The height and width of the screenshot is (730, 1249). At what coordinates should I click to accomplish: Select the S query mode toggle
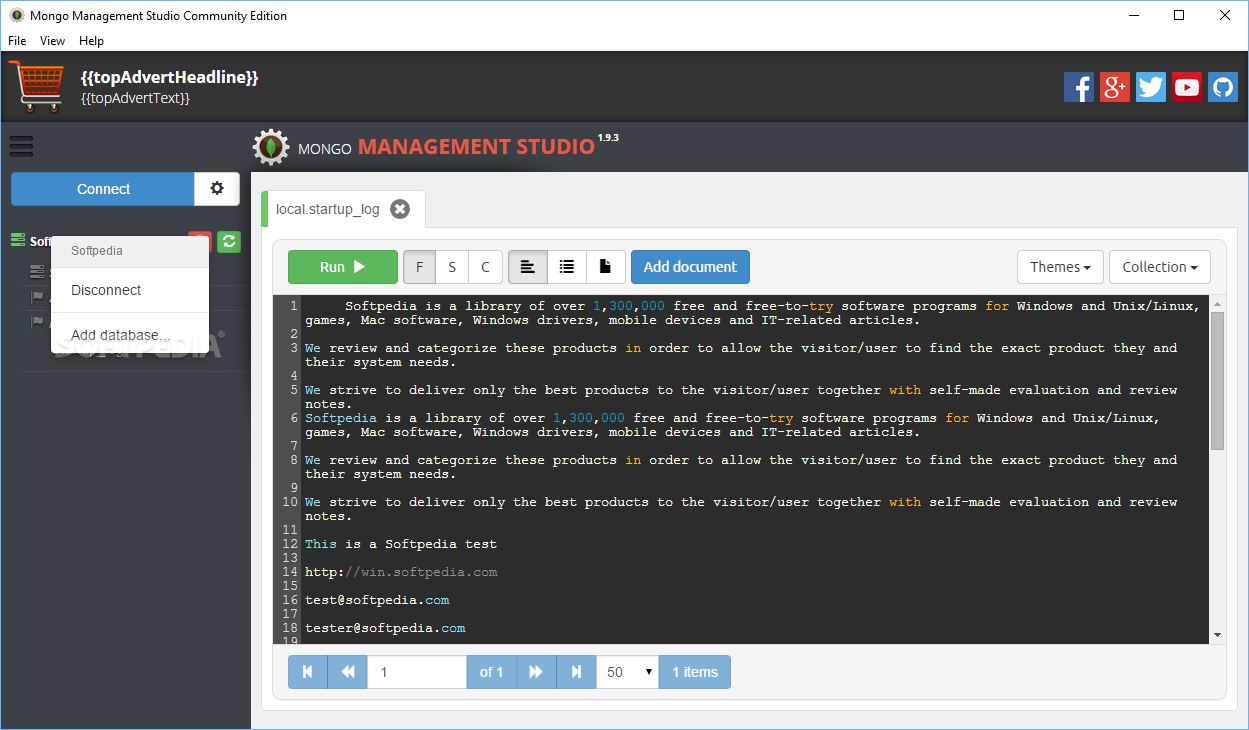coord(452,267)
